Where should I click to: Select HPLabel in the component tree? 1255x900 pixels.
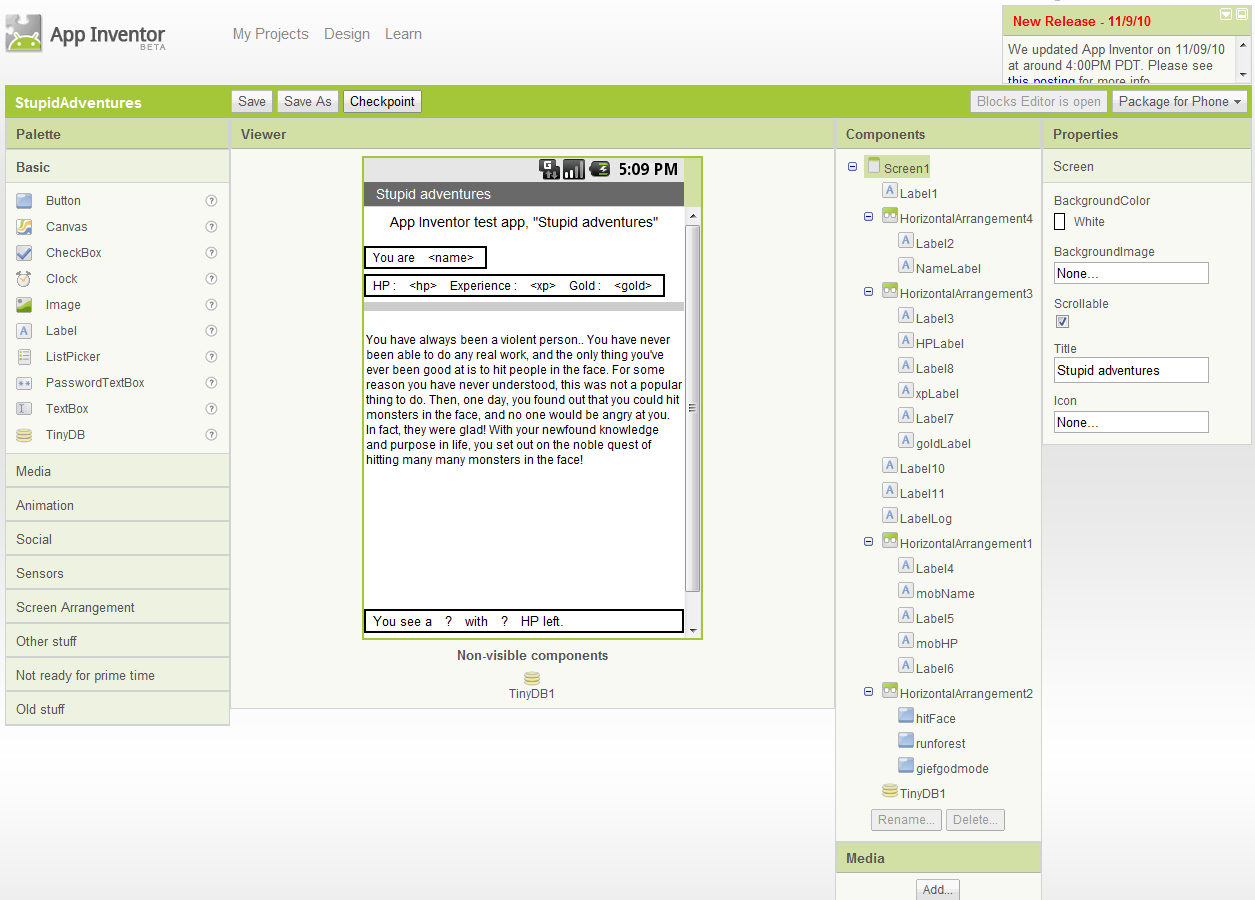coord(940,343)
